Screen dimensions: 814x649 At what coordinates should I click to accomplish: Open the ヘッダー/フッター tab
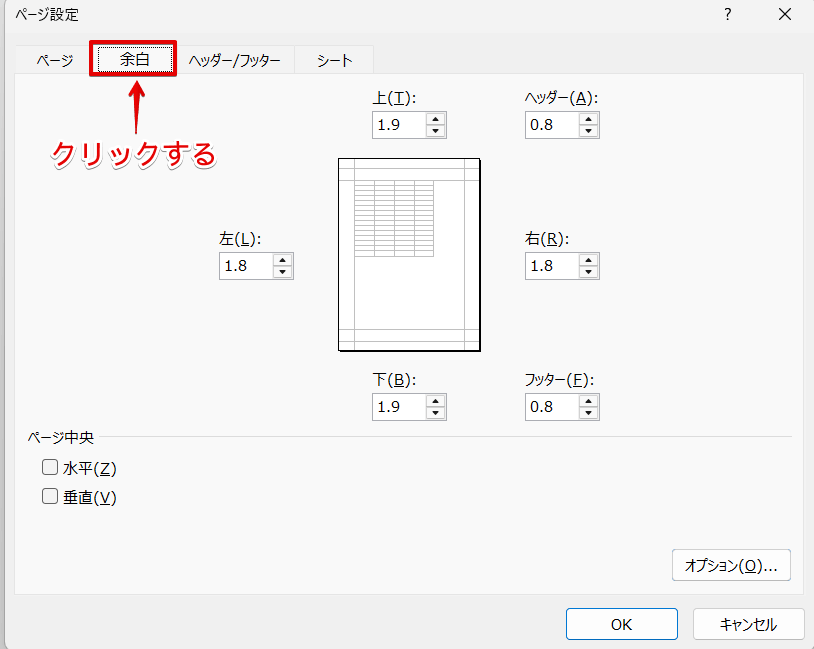233,59
